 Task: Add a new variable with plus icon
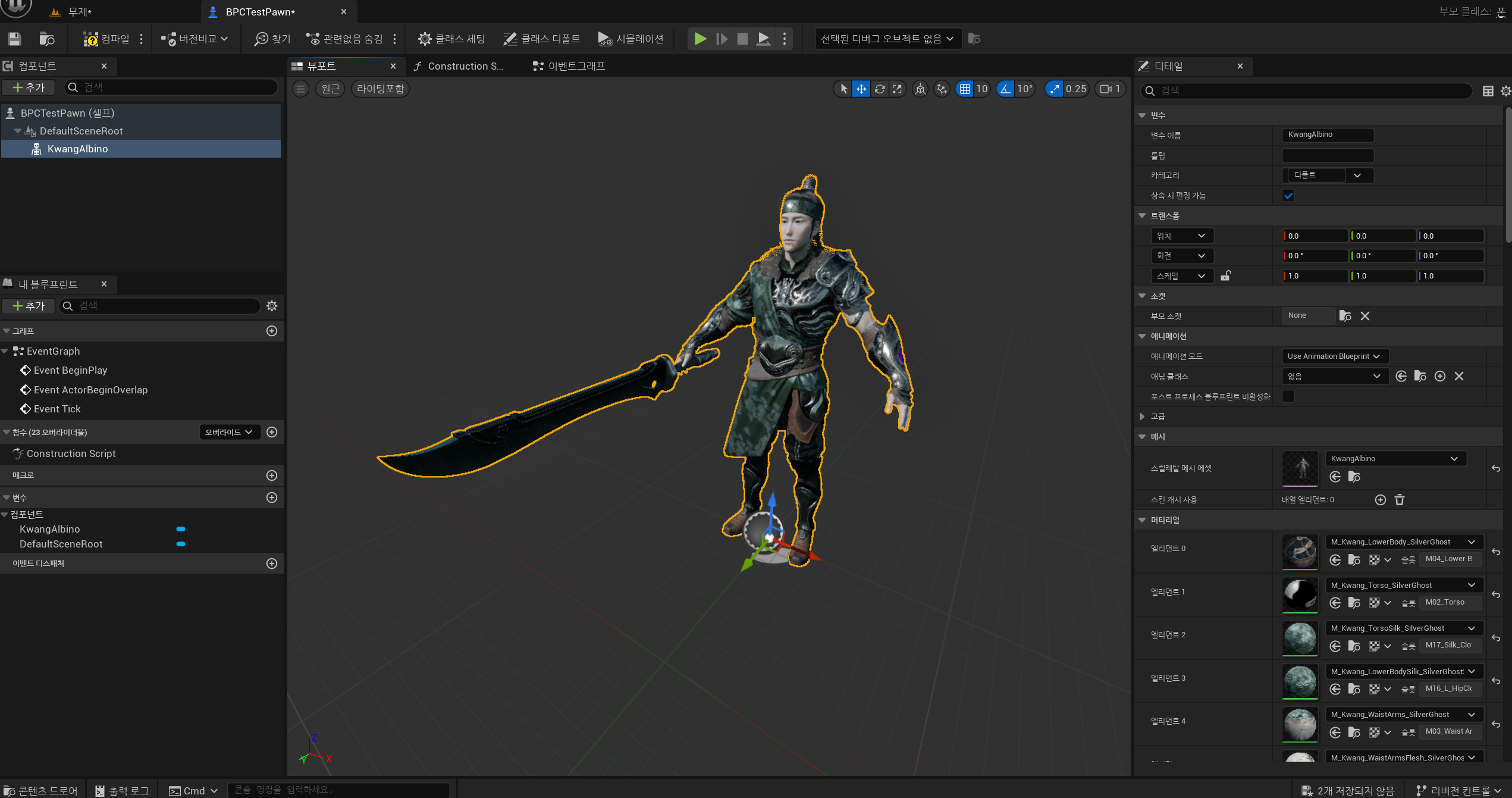(272, 497)
